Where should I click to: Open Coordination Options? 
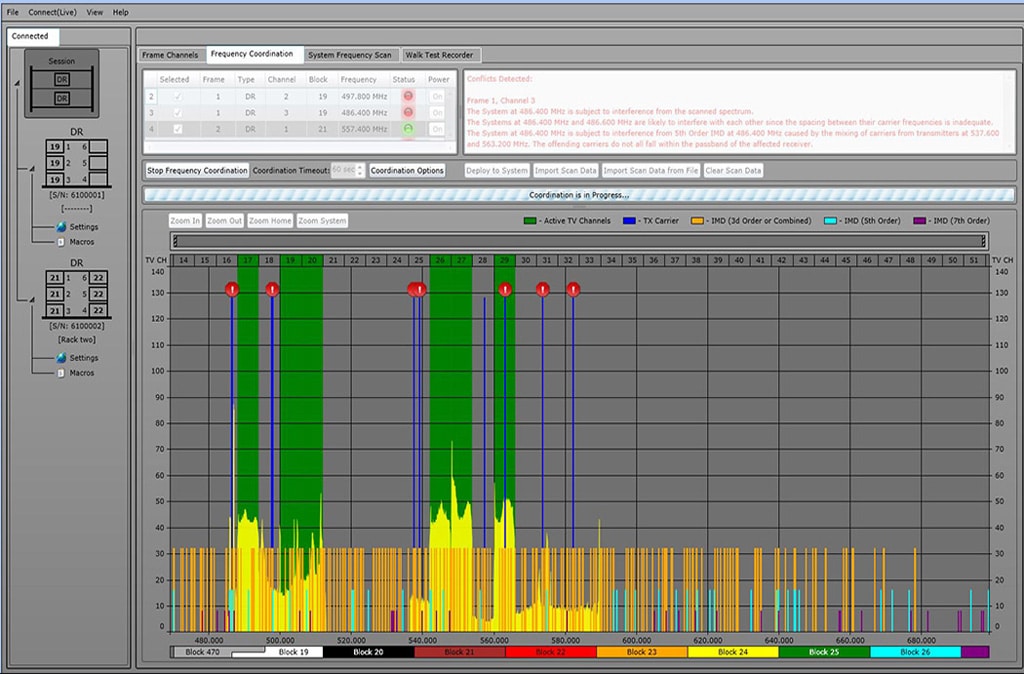click(407, 170)
